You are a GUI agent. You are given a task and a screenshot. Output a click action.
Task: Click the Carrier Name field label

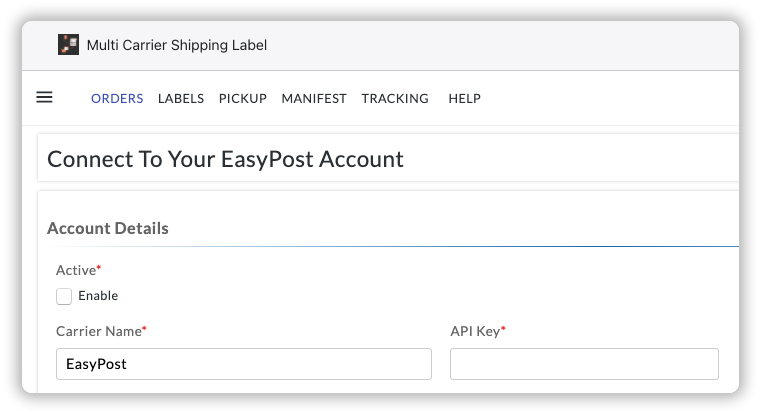[x=98, y=330]
